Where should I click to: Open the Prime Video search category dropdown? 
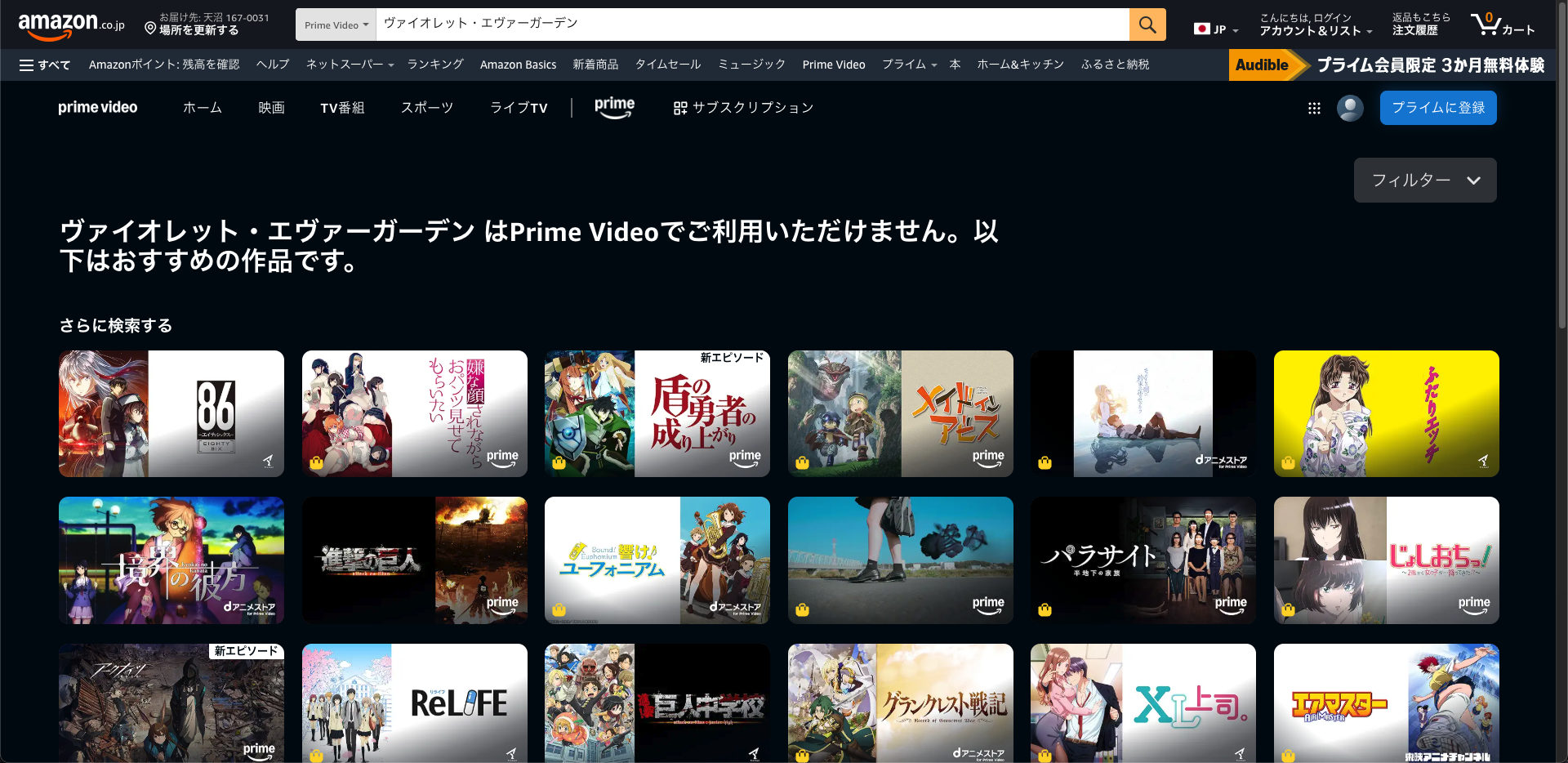(335, 25)
